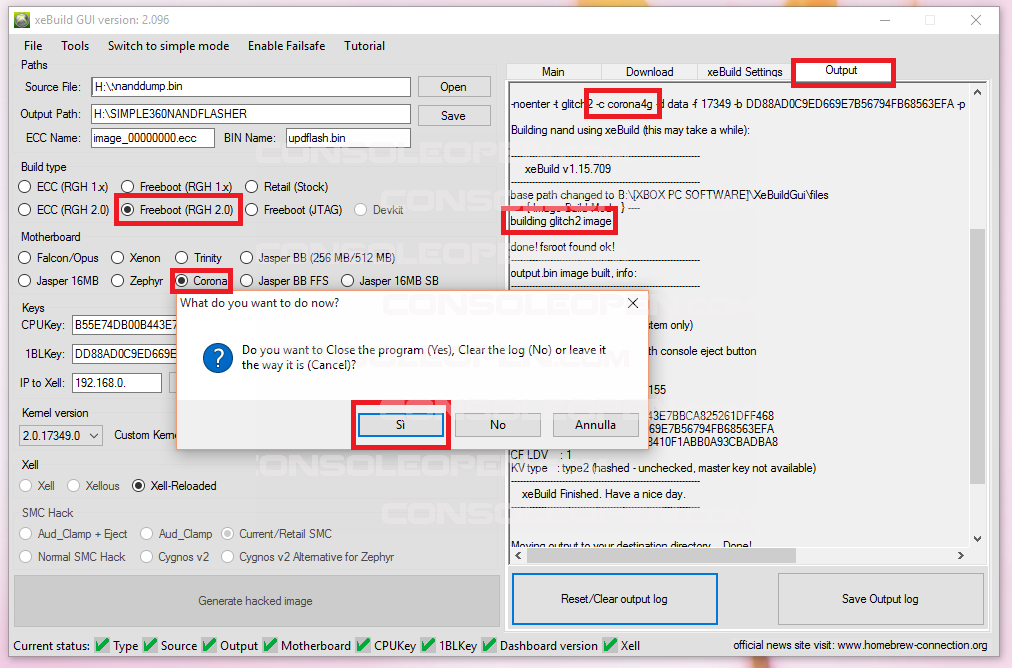Open the File menu
Screen dimensions: 1012x668
tap(33, 46)
